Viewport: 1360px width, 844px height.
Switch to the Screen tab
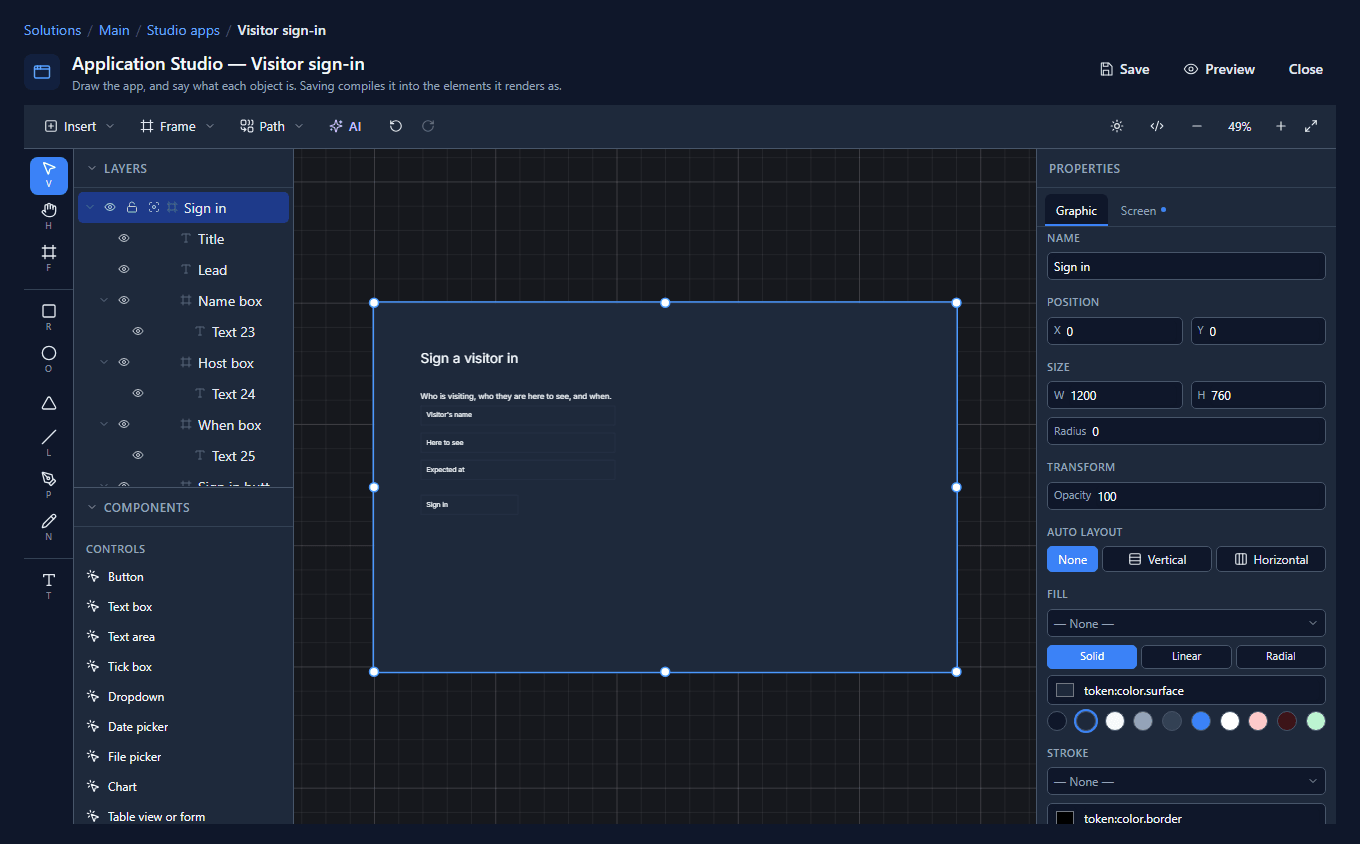1142,210
